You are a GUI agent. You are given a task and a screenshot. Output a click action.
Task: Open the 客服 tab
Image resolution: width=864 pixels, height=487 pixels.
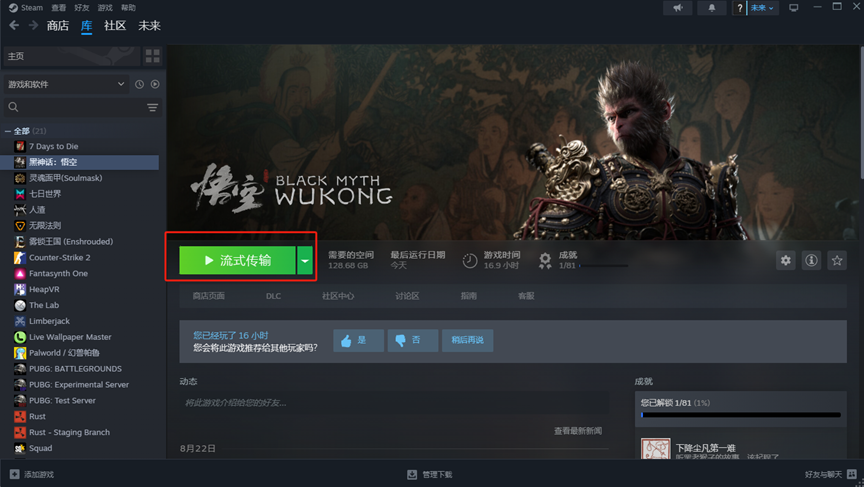(x=526, y=296)
